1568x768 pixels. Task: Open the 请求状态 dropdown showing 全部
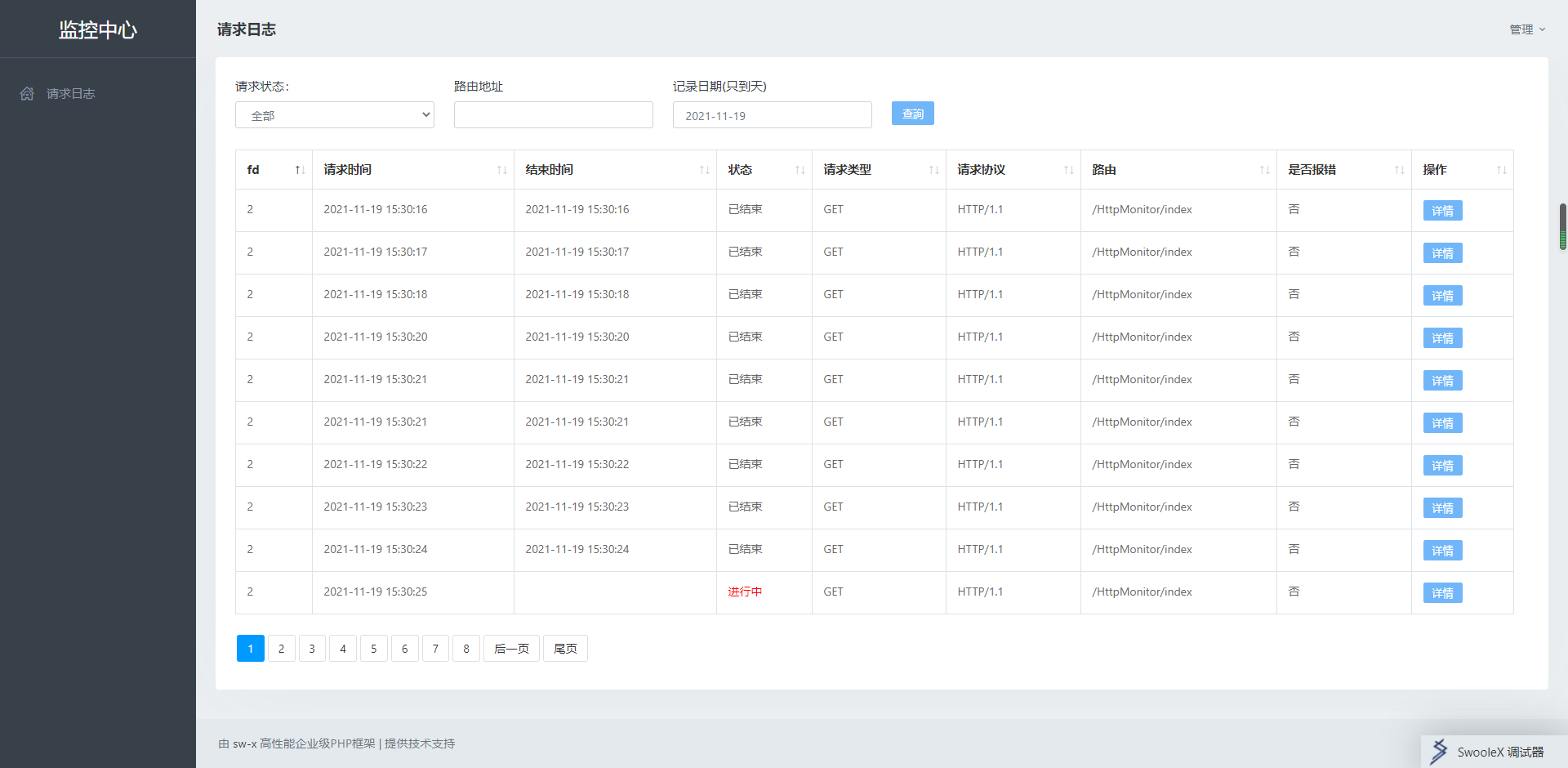pyautogui.click(x=334, y=115)
